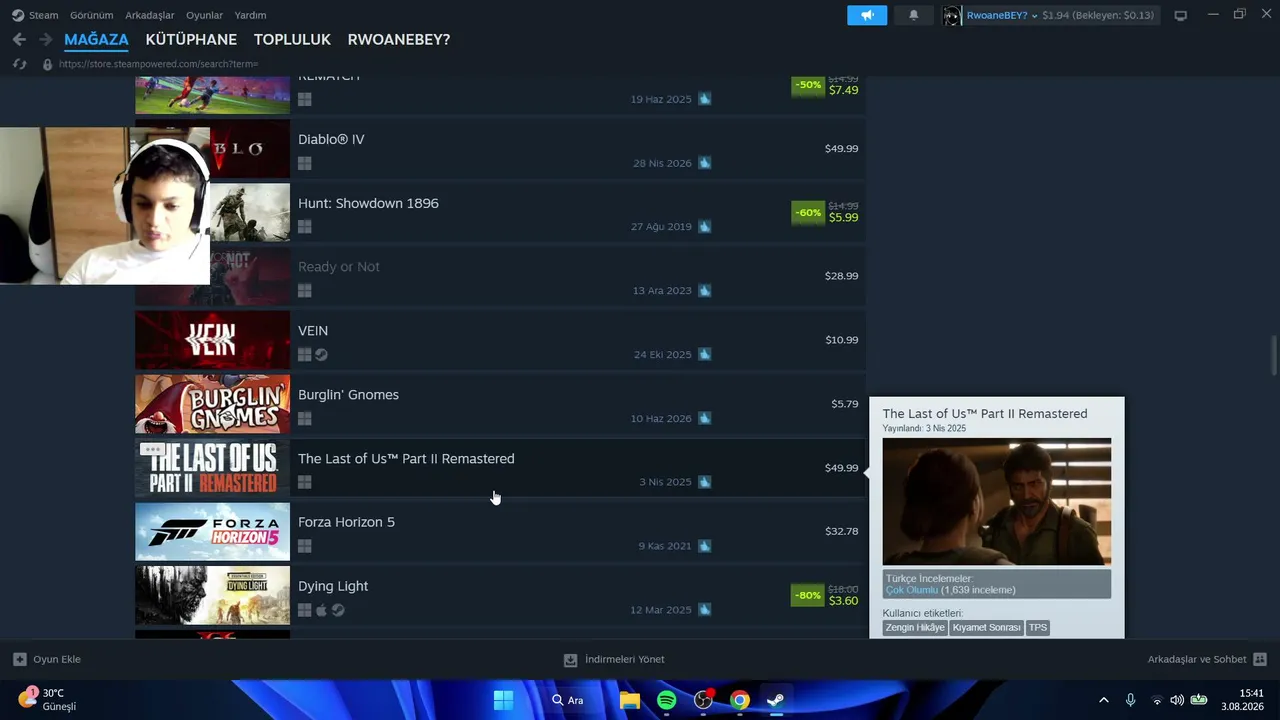This screenshot has height=720, width=1280.
Task: Switch to the TOPLULUK tab
Action: 292,40
